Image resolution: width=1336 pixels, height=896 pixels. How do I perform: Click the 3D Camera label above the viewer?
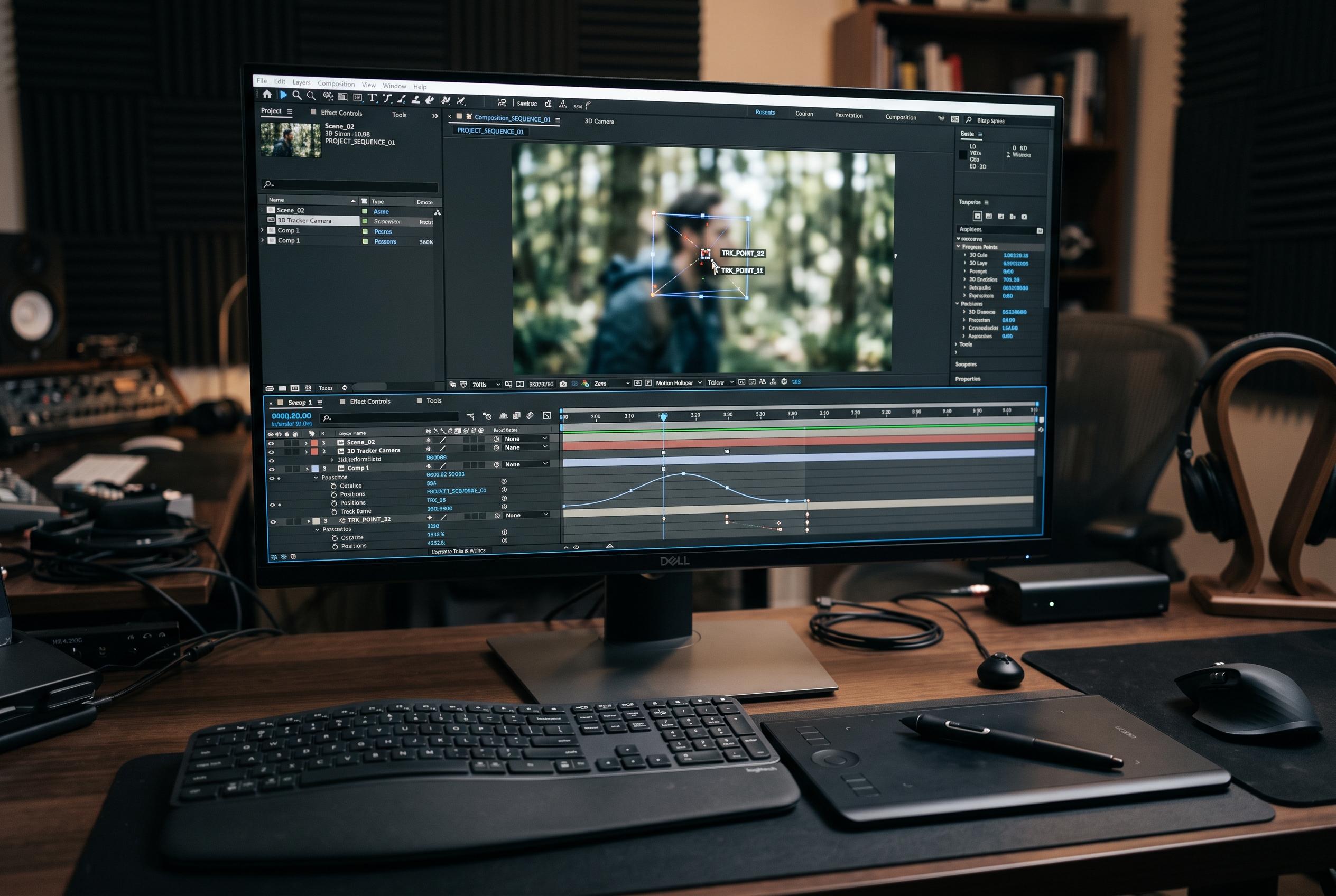599,121
